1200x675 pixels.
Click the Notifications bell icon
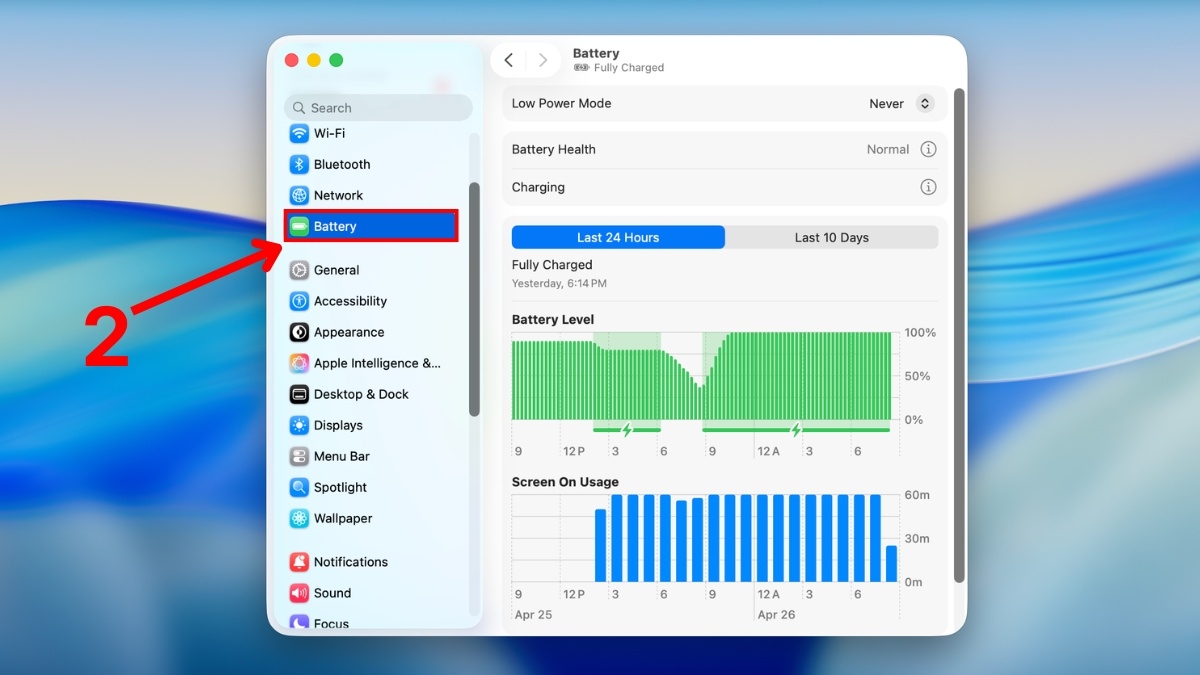point(299,562)
